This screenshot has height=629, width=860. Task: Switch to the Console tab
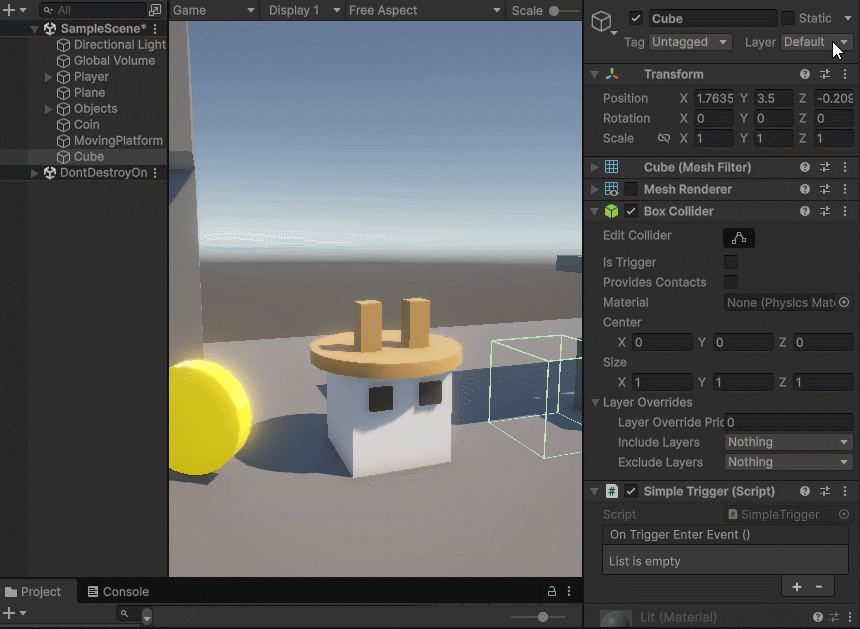click(x=118, y=592)
